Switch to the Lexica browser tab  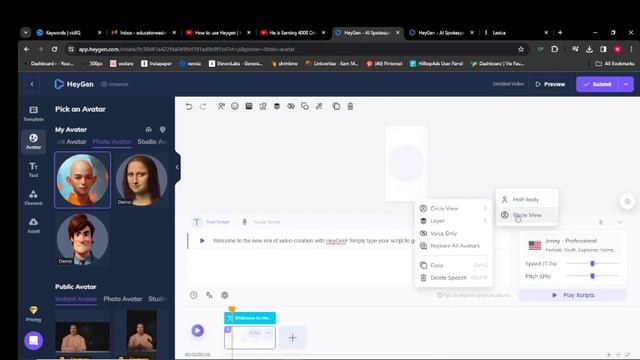[x=516, y=33]
